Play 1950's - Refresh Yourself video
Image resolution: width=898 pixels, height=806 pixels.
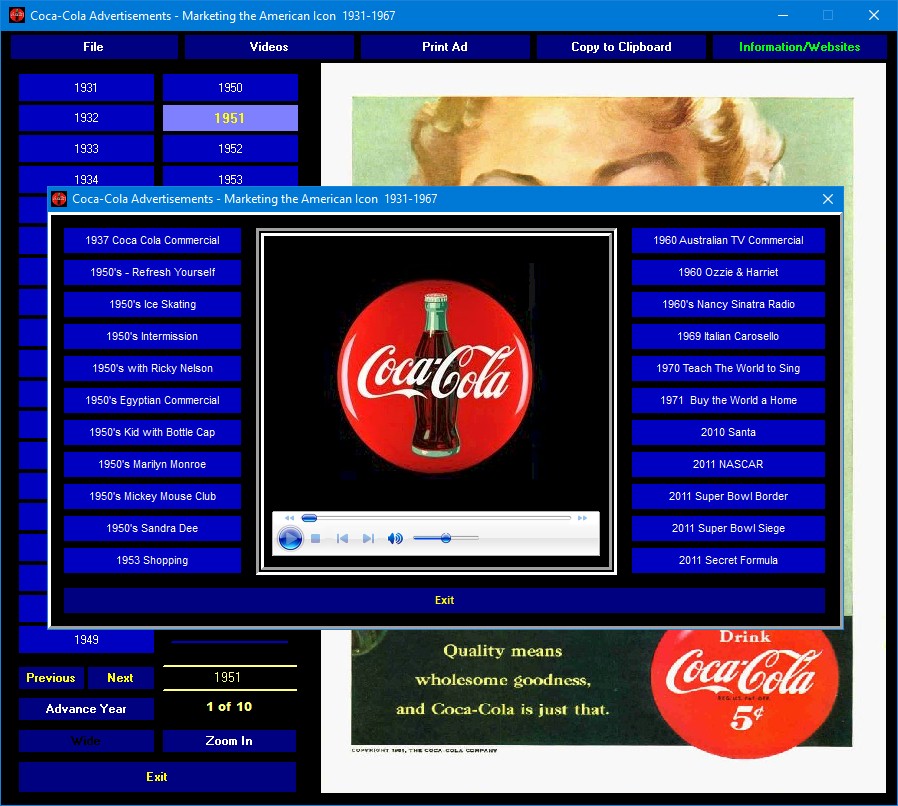pyautogui.click(x=152, y=273)
